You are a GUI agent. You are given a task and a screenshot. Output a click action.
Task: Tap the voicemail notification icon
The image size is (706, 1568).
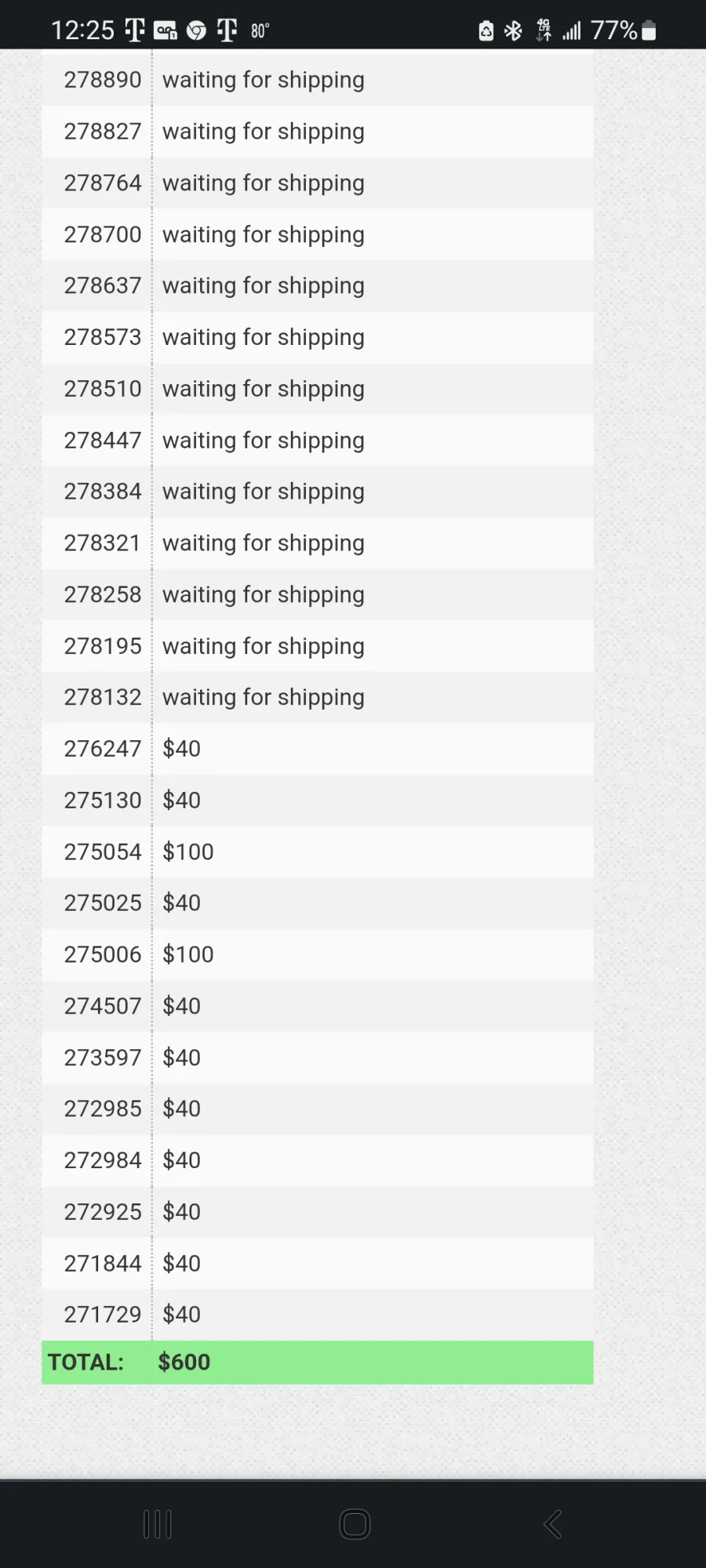[166, 31]
